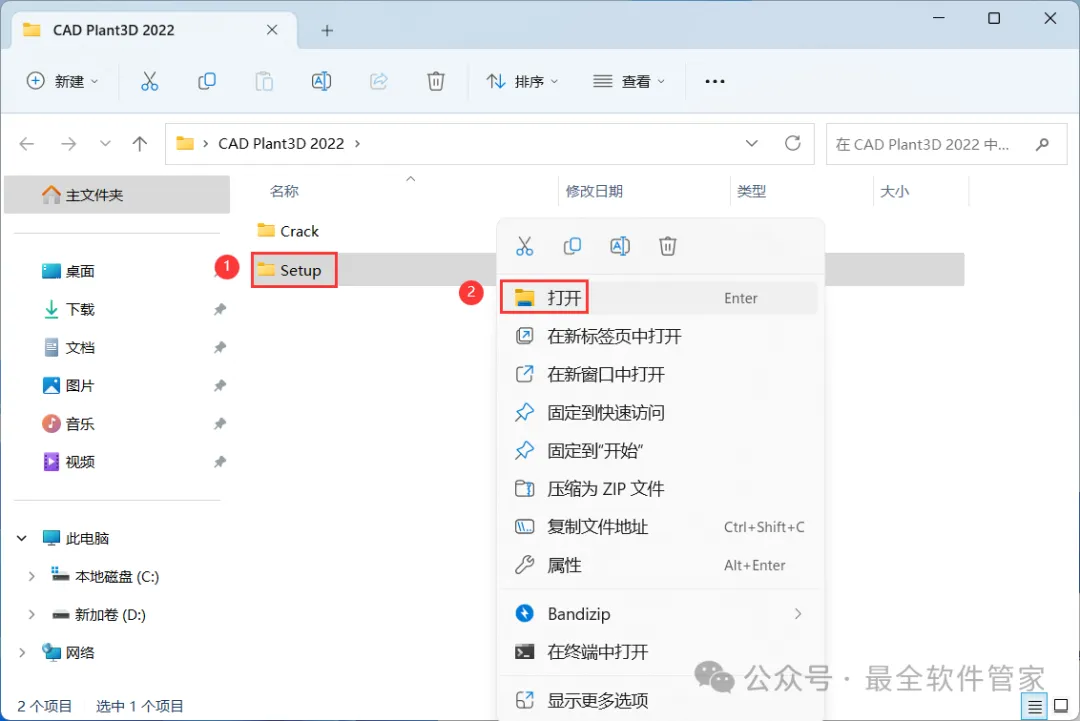Go up one folder level arrow
This screenshot has height=721, width=1080.
(140, 143)
